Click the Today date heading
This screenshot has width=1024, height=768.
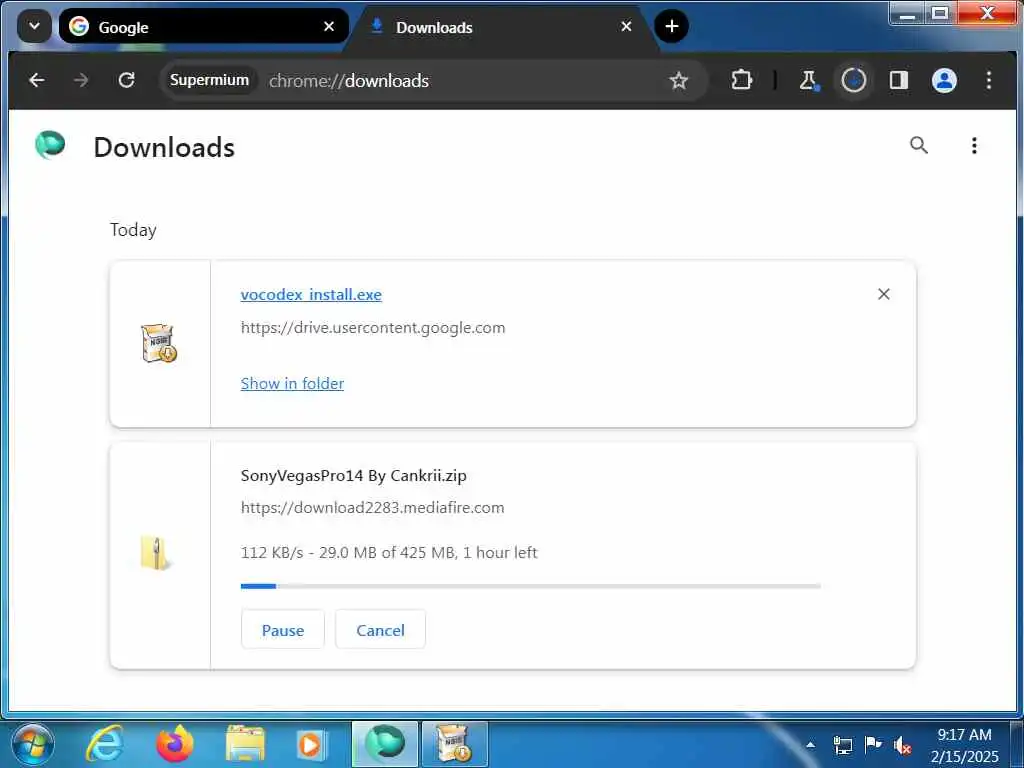133,230
